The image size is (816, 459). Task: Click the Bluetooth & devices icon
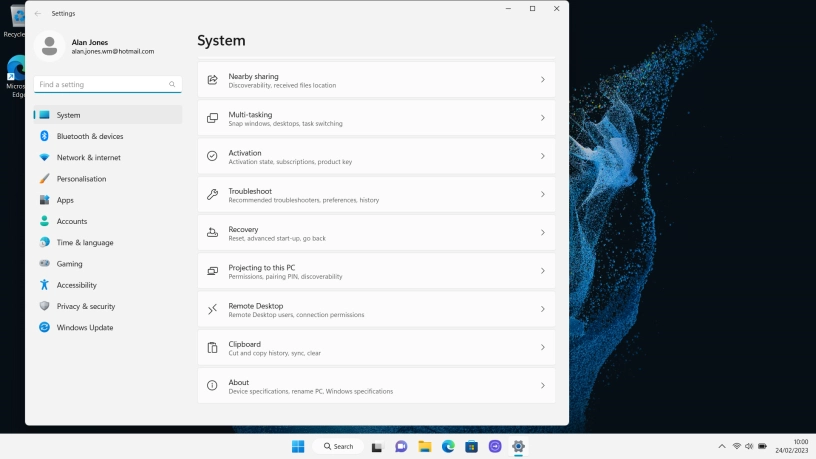click(x=44, y=136)
